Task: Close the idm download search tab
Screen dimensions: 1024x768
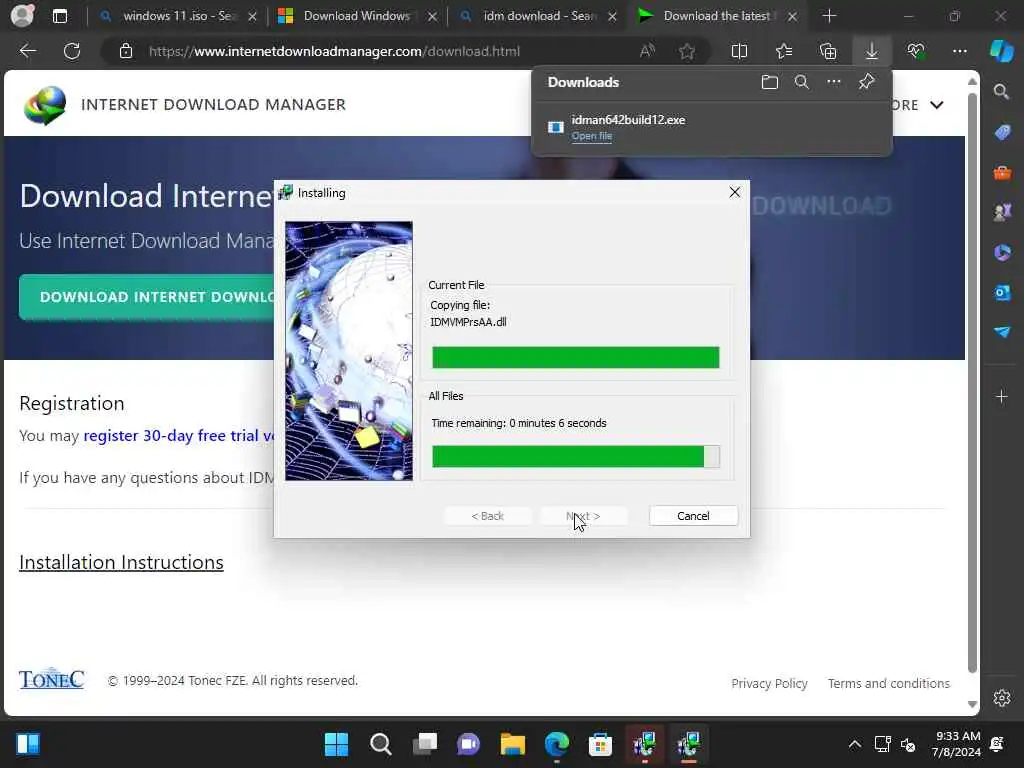Action: 612,17
